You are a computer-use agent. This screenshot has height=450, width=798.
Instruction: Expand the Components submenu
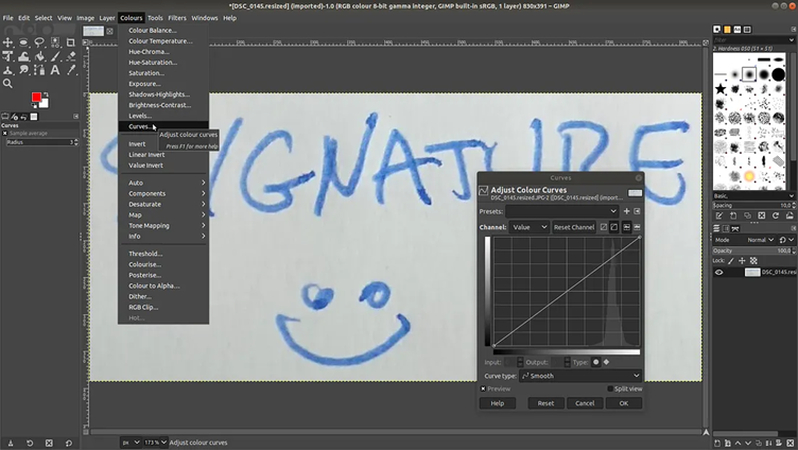pyautogui.click(x=163, y=193)
